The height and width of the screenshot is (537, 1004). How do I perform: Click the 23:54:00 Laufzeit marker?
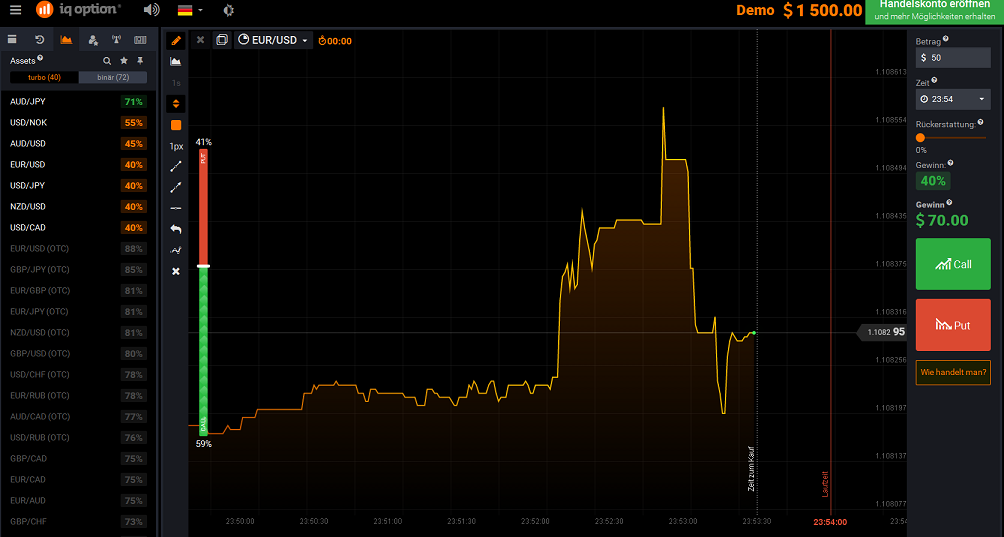[830, 522]
